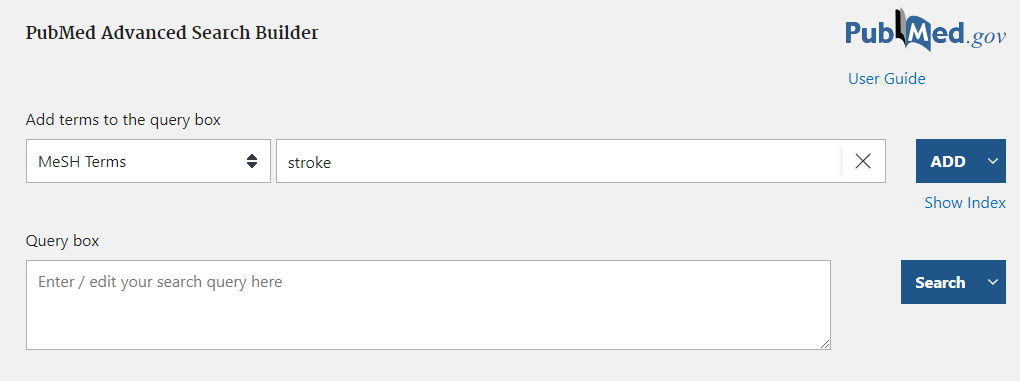
Task: Click the 'Query box' label text
Action: 62,241
